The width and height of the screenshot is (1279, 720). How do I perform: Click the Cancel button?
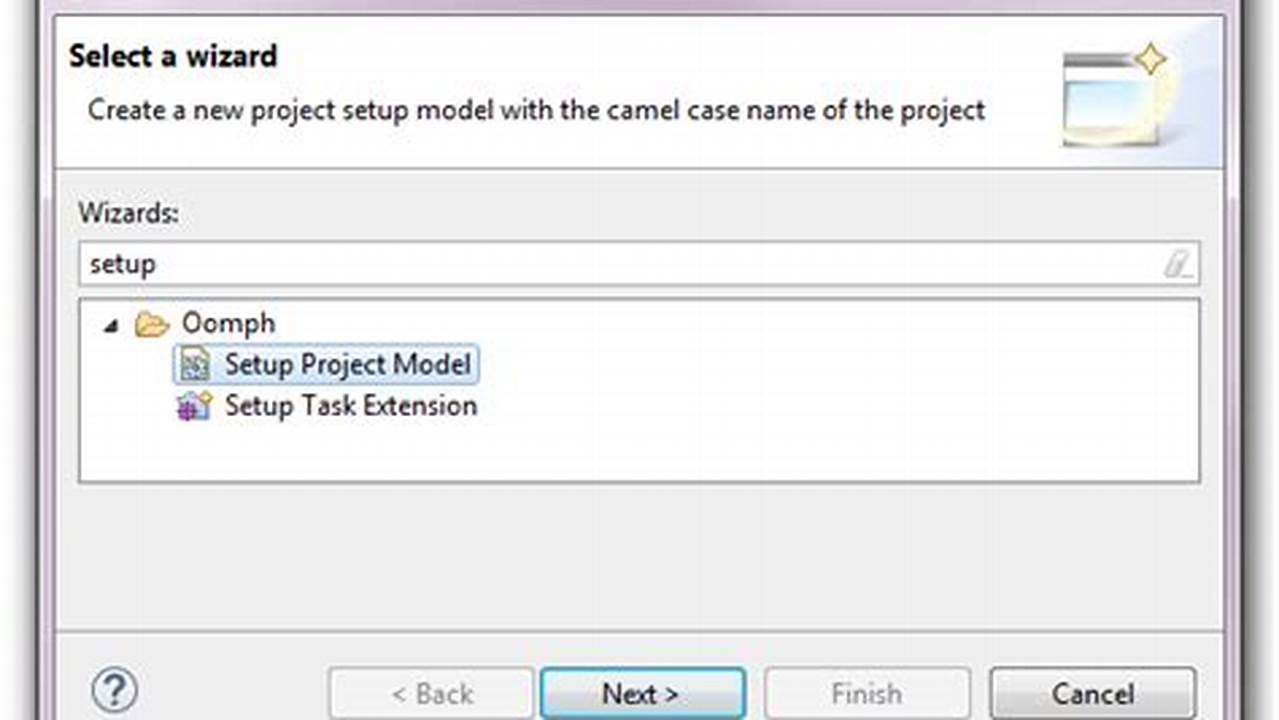point(1091,693)
